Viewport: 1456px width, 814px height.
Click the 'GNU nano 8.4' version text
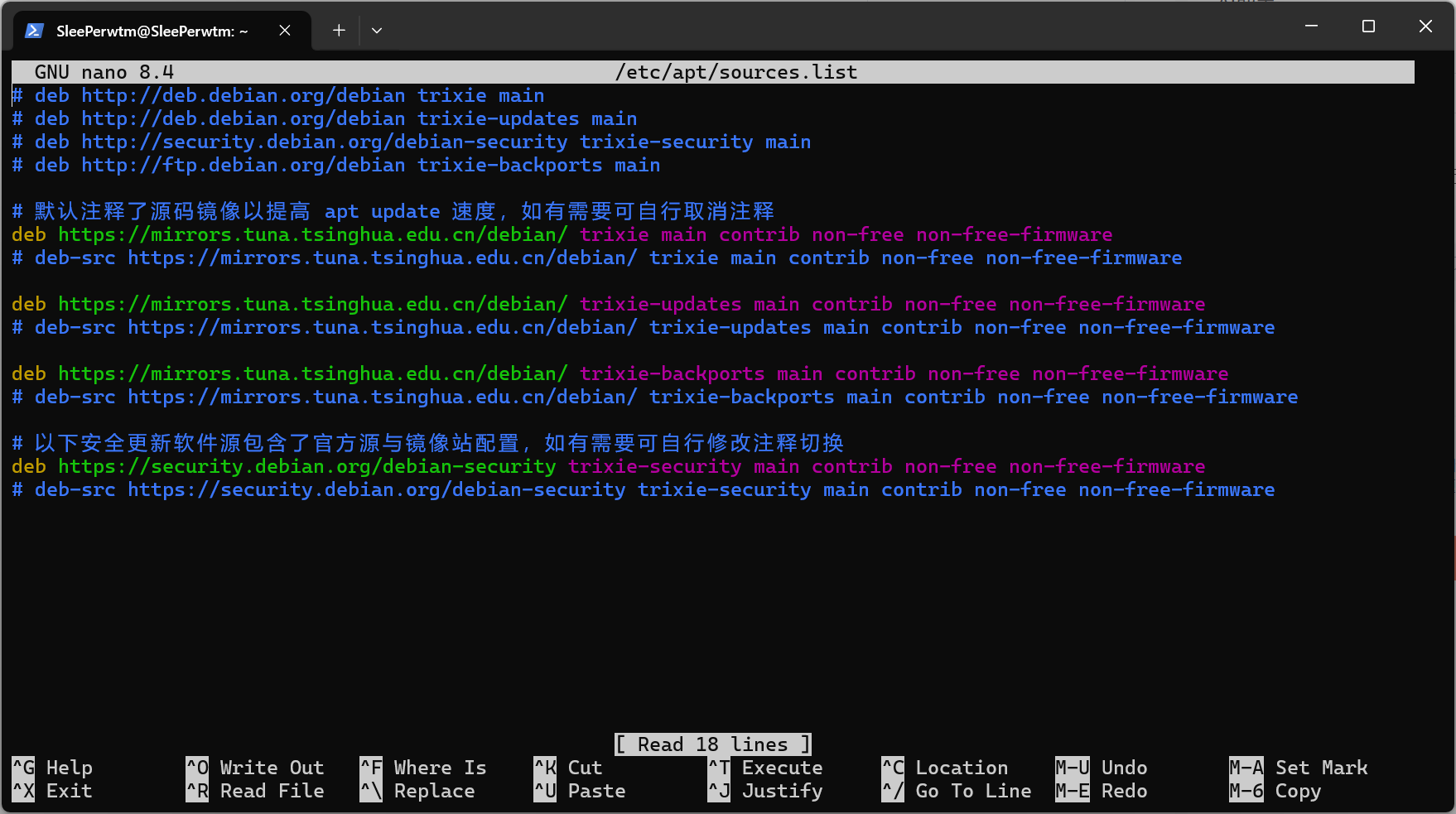[x=104, y=72]
